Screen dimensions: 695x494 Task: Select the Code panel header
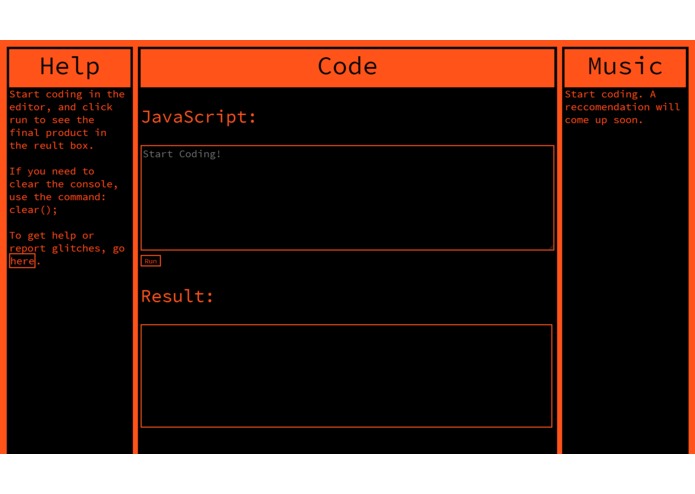[x=347, y=67]
